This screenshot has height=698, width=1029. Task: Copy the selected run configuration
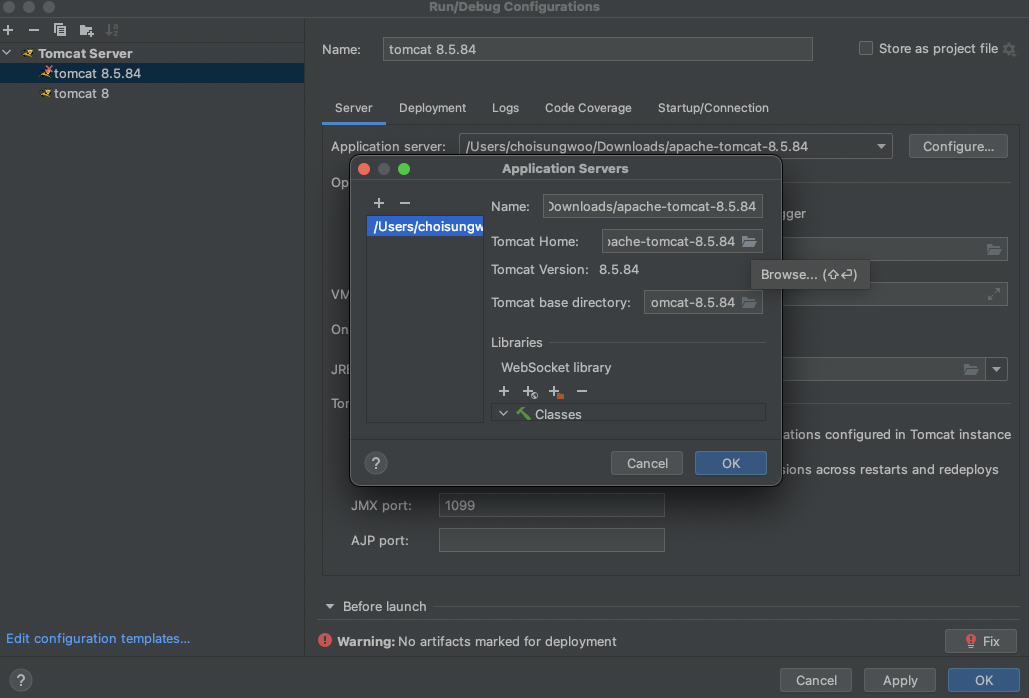tap(60, 30)
